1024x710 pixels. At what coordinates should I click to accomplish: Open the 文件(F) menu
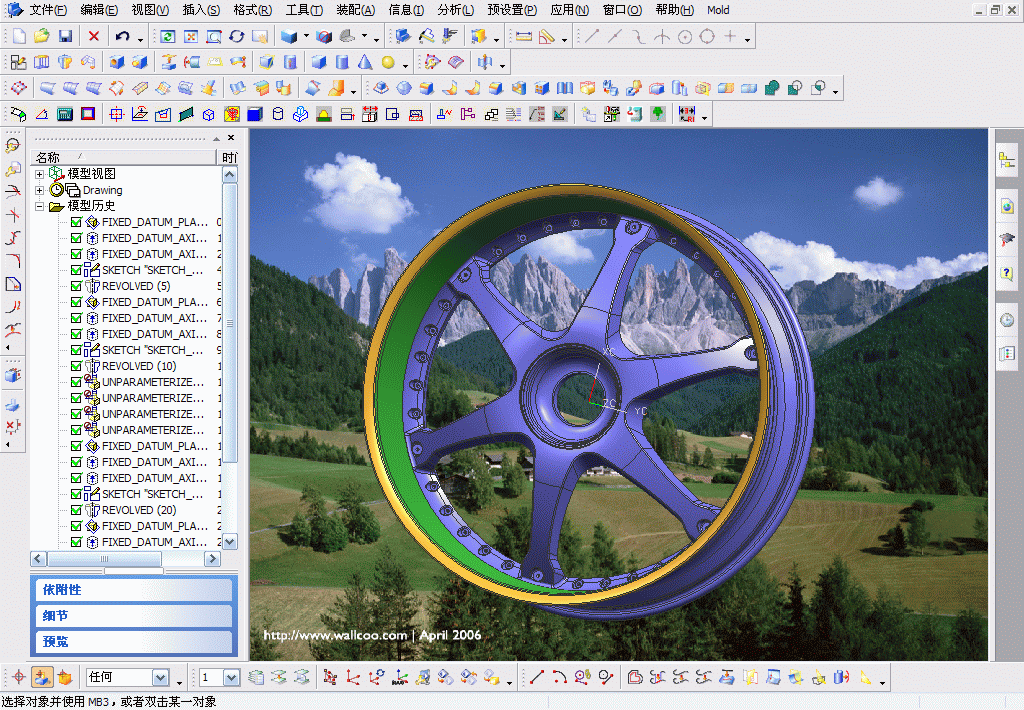(48, 10)
